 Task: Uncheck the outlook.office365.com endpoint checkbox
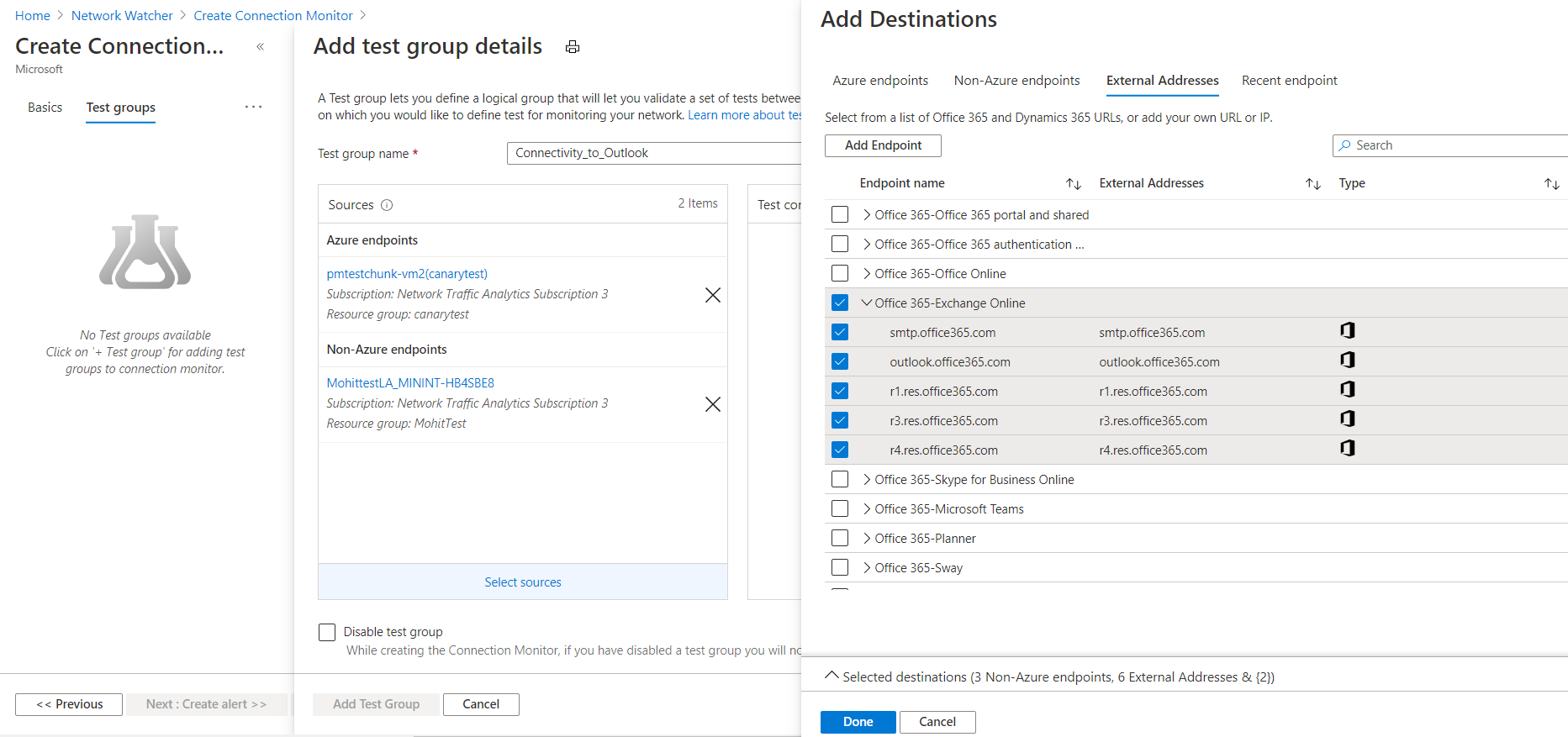click(840, 361)
